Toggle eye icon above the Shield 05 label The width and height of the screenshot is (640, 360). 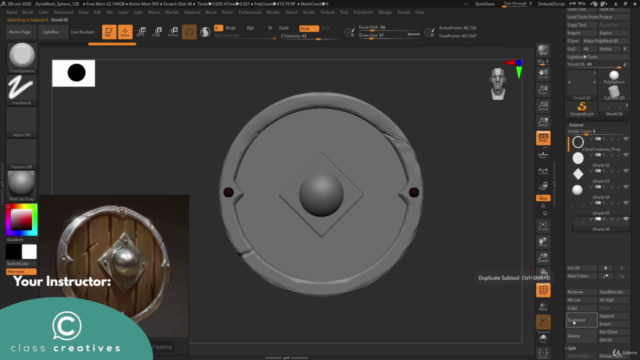(x=626, y=203)
